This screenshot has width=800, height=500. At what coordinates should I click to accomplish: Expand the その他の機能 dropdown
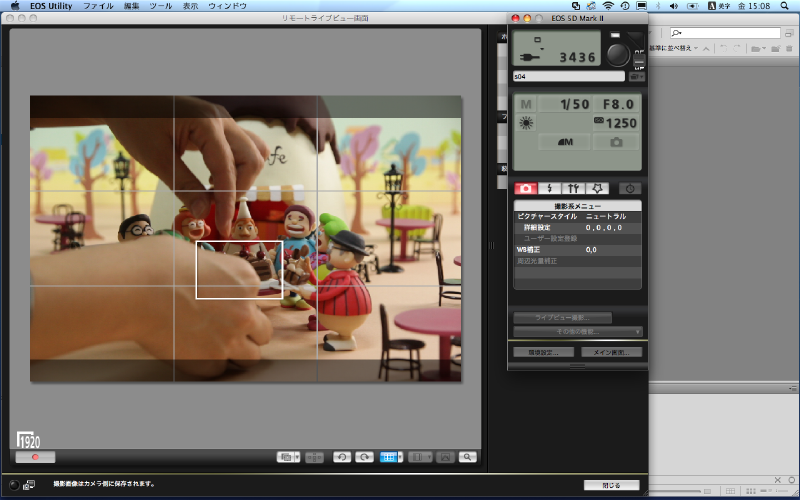point(577,331)
